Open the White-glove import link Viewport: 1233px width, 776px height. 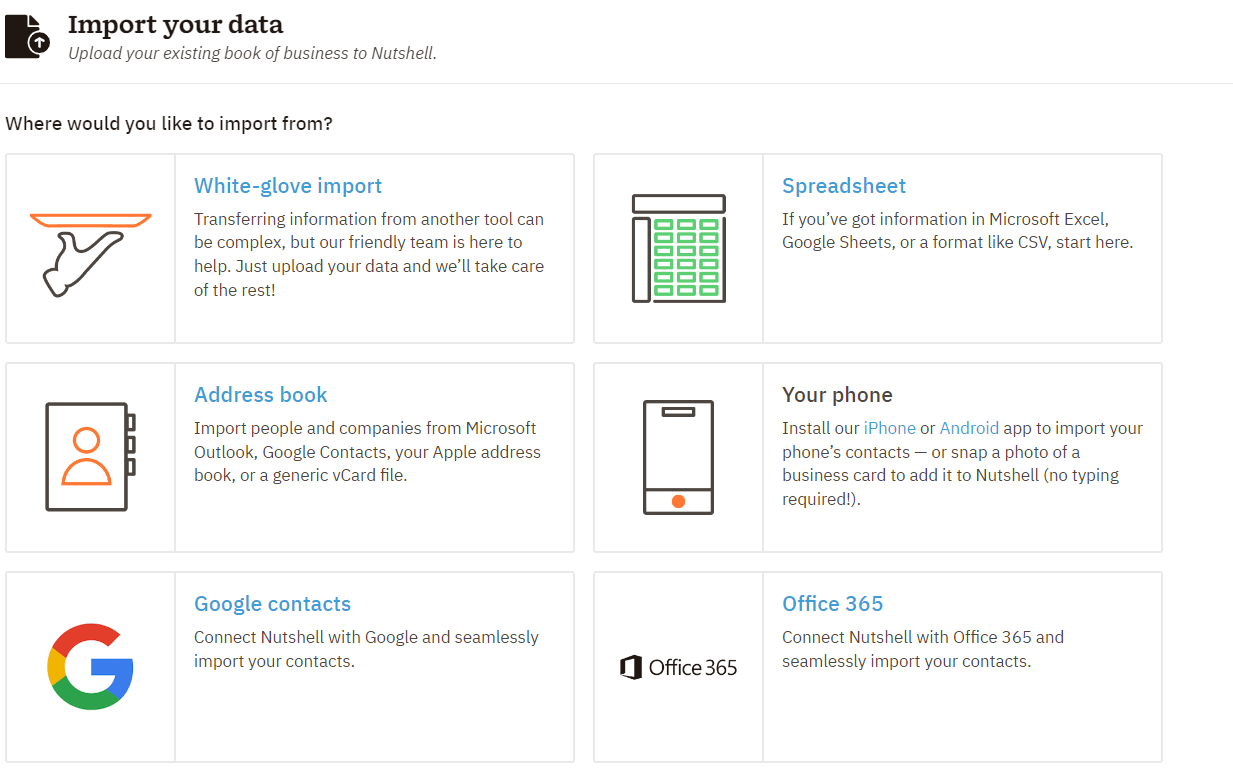(288, 186)
